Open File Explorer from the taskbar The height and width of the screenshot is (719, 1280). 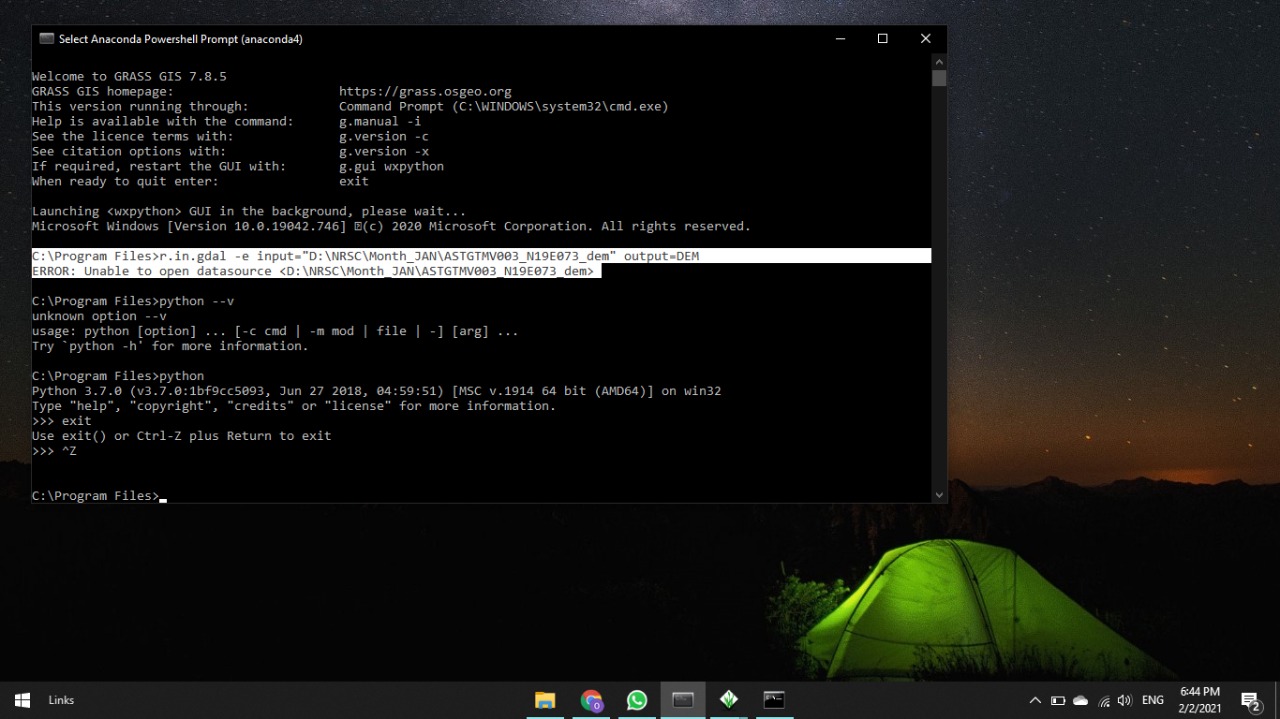[545, 700]
